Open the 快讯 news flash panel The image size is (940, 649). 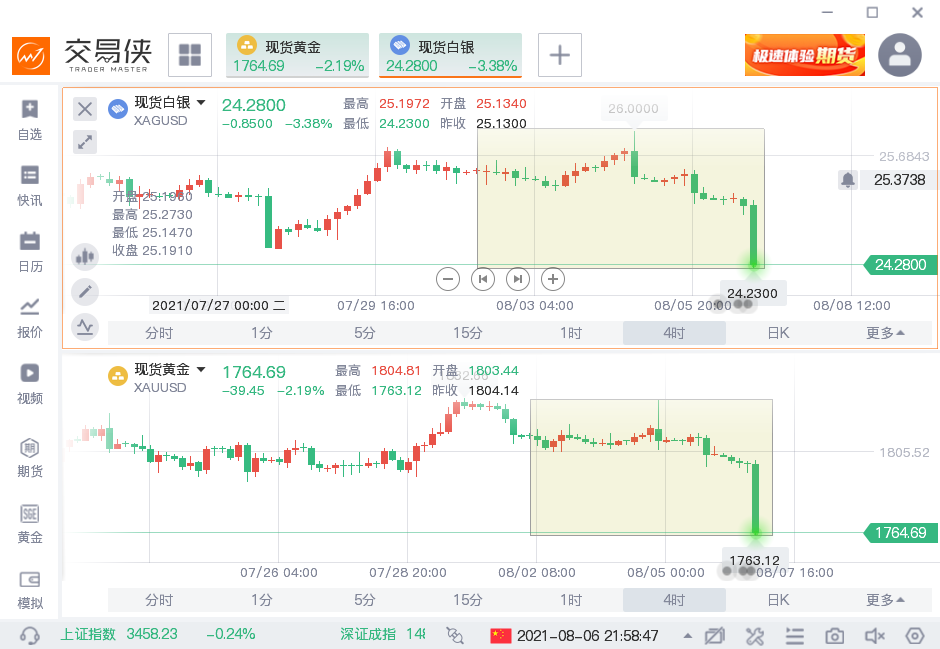(x=30, y=185)
